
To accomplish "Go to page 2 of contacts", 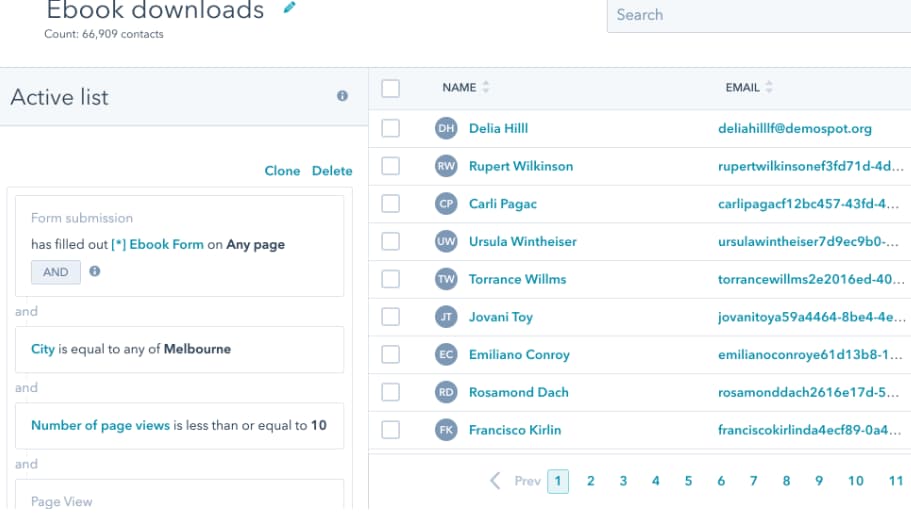I will tap(590, 481).
